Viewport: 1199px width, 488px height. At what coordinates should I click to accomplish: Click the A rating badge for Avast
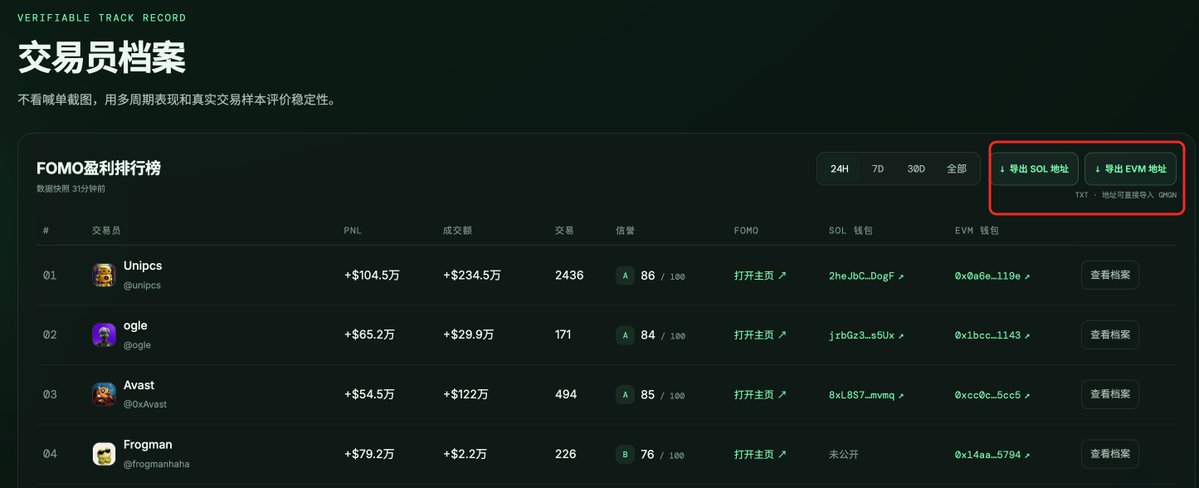click(x=625, y=395)
